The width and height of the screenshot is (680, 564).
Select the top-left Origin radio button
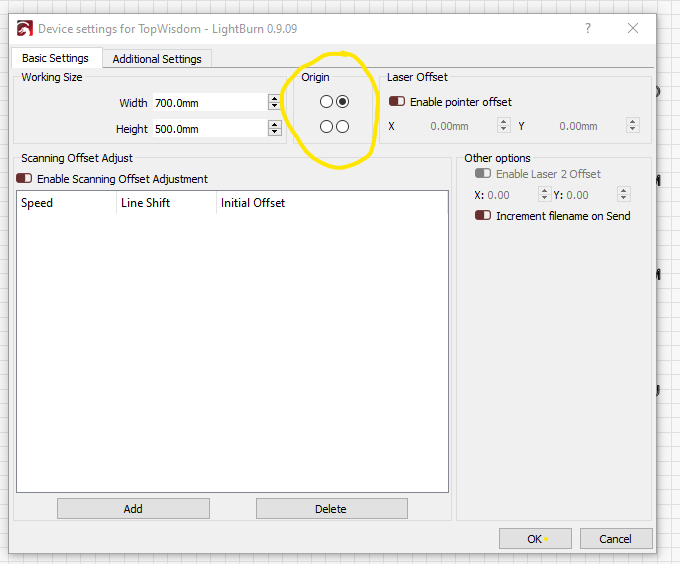(326, 102)
